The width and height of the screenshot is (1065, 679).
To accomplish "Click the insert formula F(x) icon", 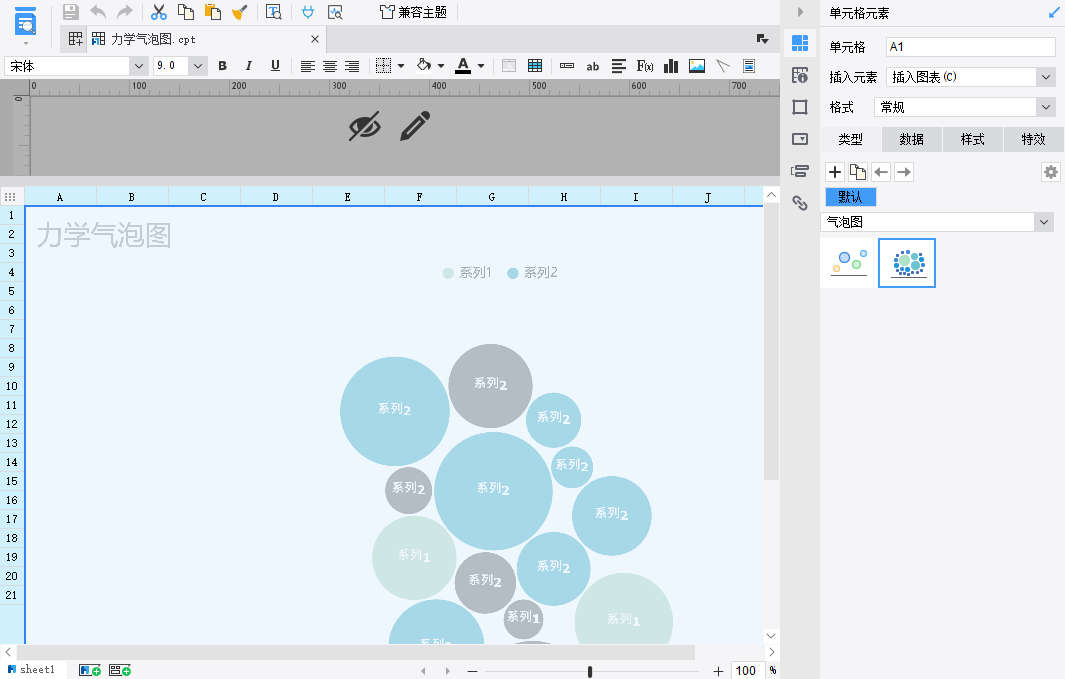I will pyautogui.click(x=645, y=66).
